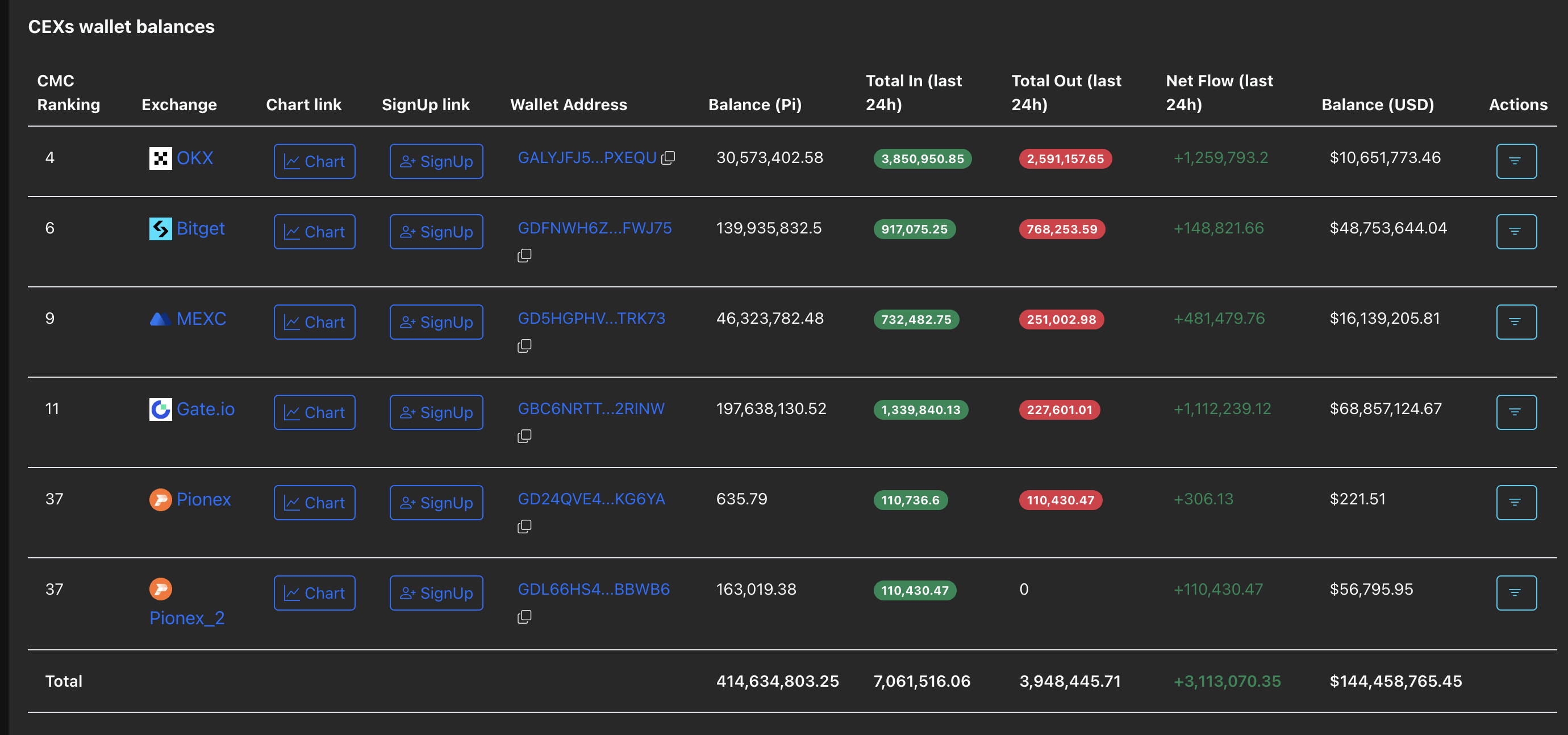Open filter actions for Pionex_2 row
Image resolution: width=1568 pixels, height=735 pixels.
(x=1516, y=592)
